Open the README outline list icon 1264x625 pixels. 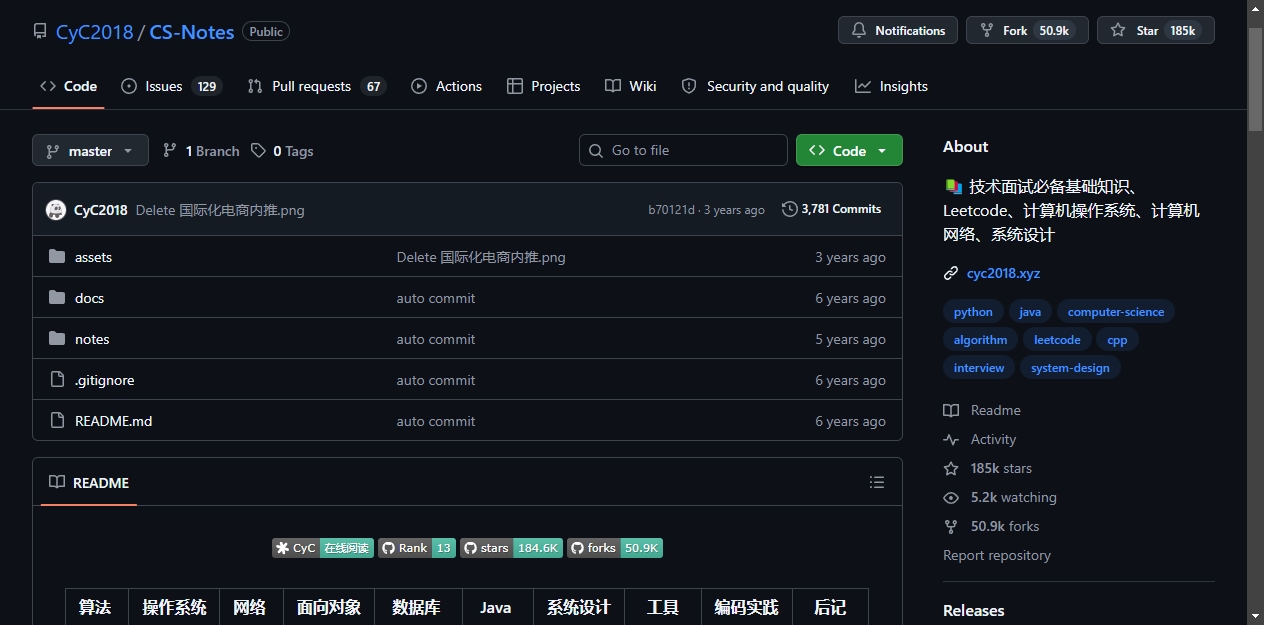(877, 482)
